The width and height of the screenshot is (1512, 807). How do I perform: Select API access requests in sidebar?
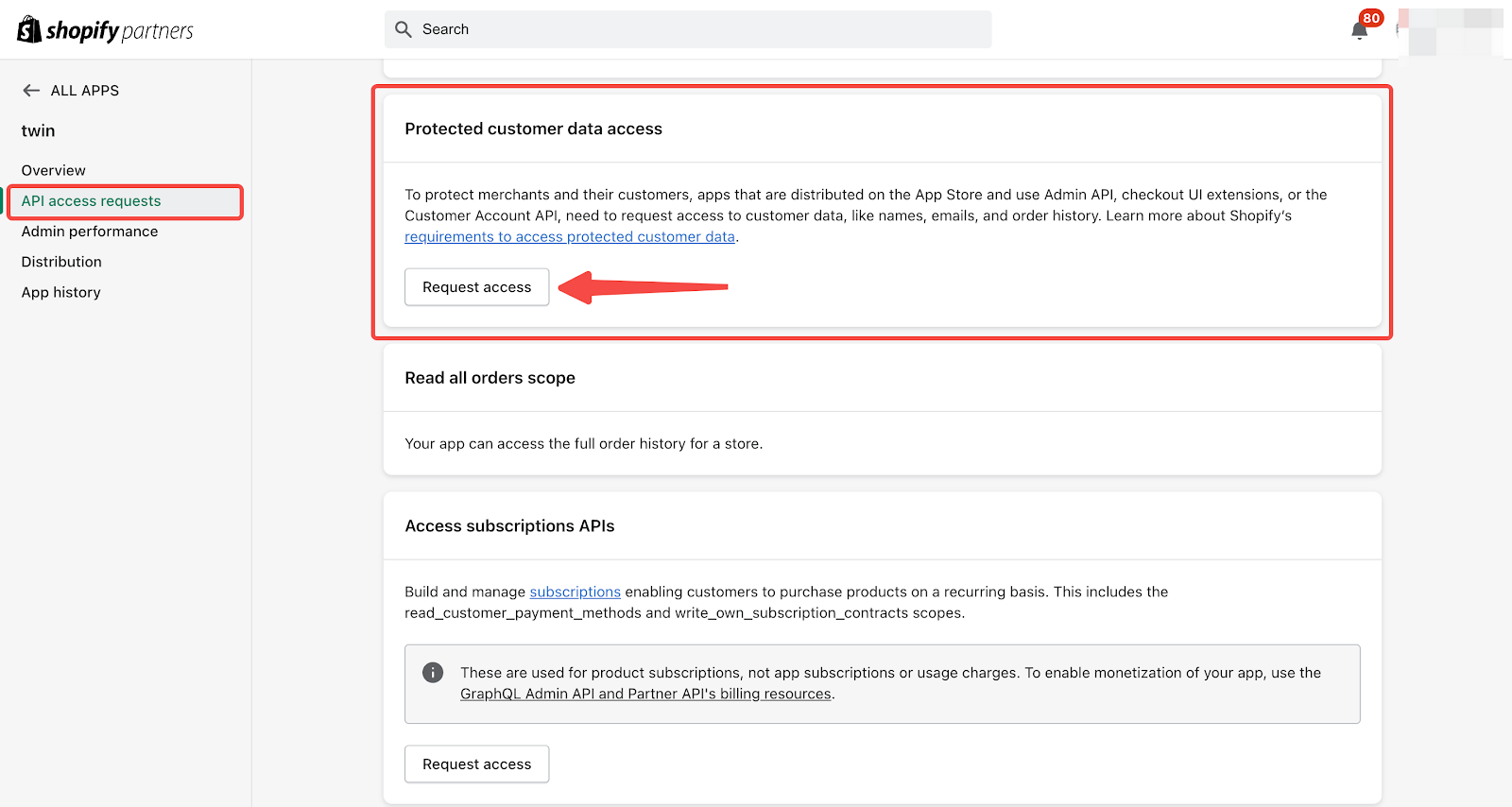coord(92,201)
